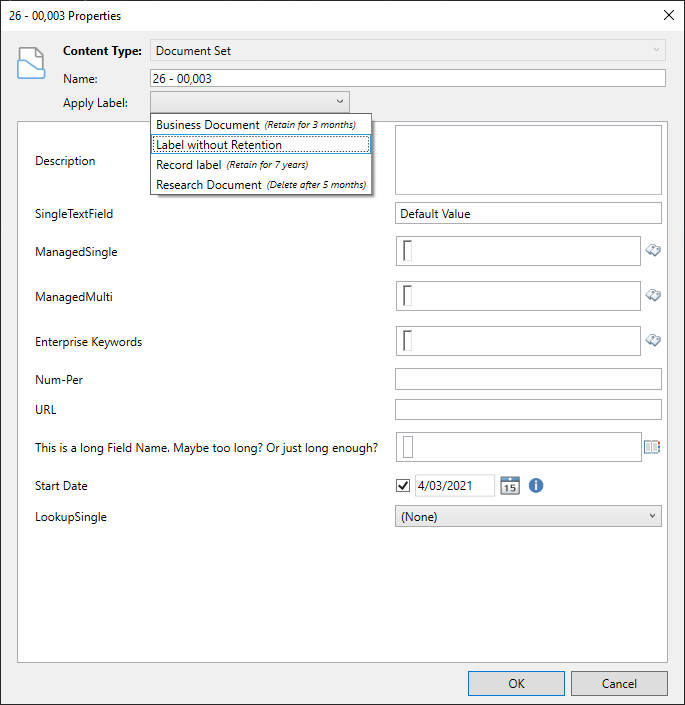This screenshot has width=685, height=705.
Task: Open ManagedSingle term picker tag icon
Action: click(x=653, y=250)
